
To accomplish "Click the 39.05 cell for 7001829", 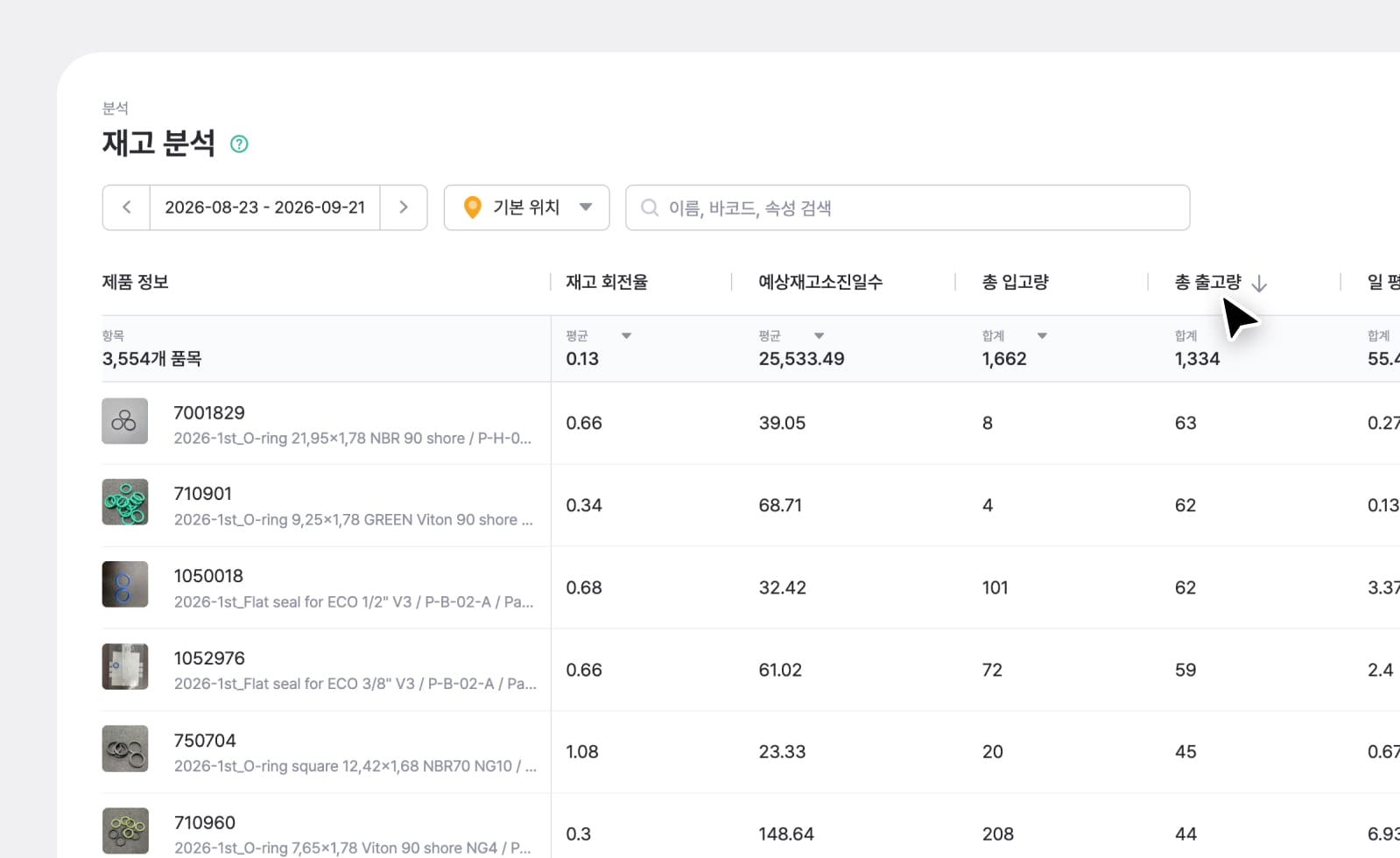I will point(782,423).
